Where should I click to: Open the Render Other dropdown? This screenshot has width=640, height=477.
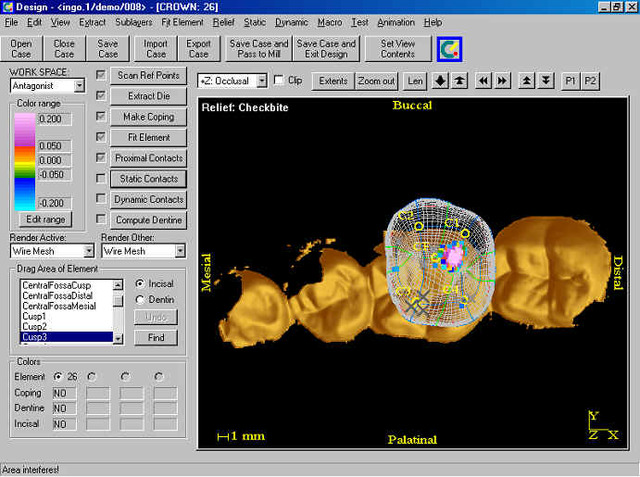tap(180, 251)
